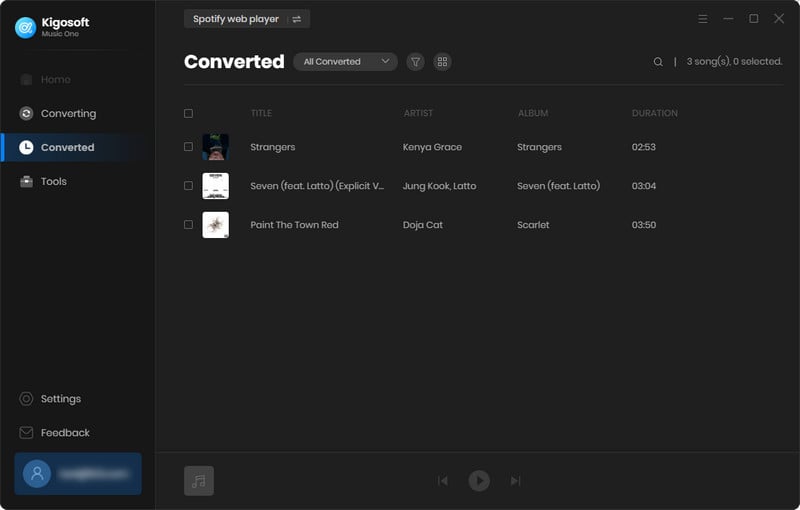Switch to grid view icon
Viewport: 800px width, 510px height.
click(x=442, y=62)
